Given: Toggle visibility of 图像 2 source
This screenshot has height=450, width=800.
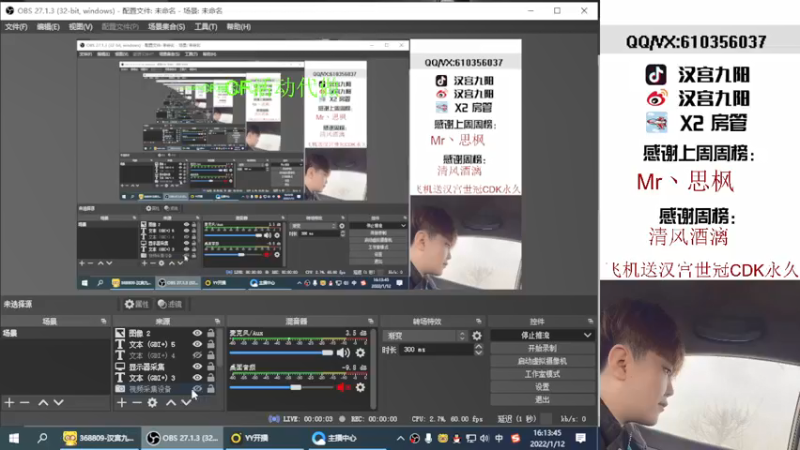Looking at the screenshot, I should [197, 333].
